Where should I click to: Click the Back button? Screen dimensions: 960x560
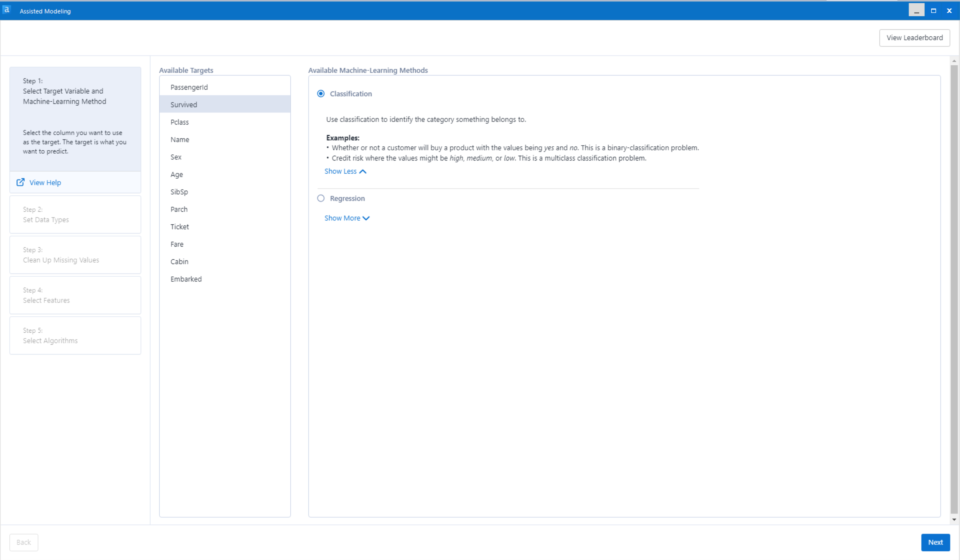[x=24, y=542]
